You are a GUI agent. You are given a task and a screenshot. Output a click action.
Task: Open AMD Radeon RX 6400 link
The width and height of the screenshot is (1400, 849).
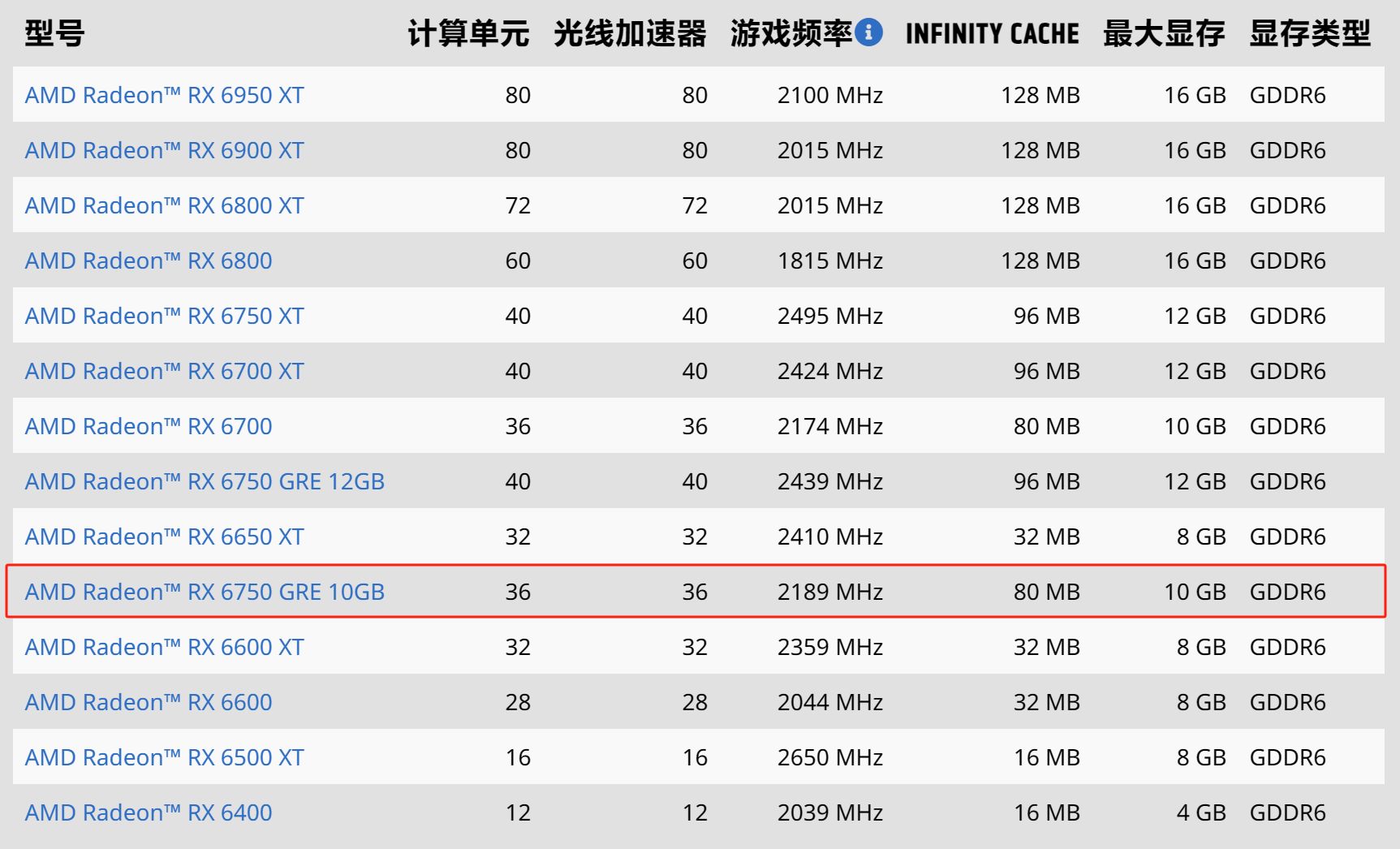click(x=149, y=812)
